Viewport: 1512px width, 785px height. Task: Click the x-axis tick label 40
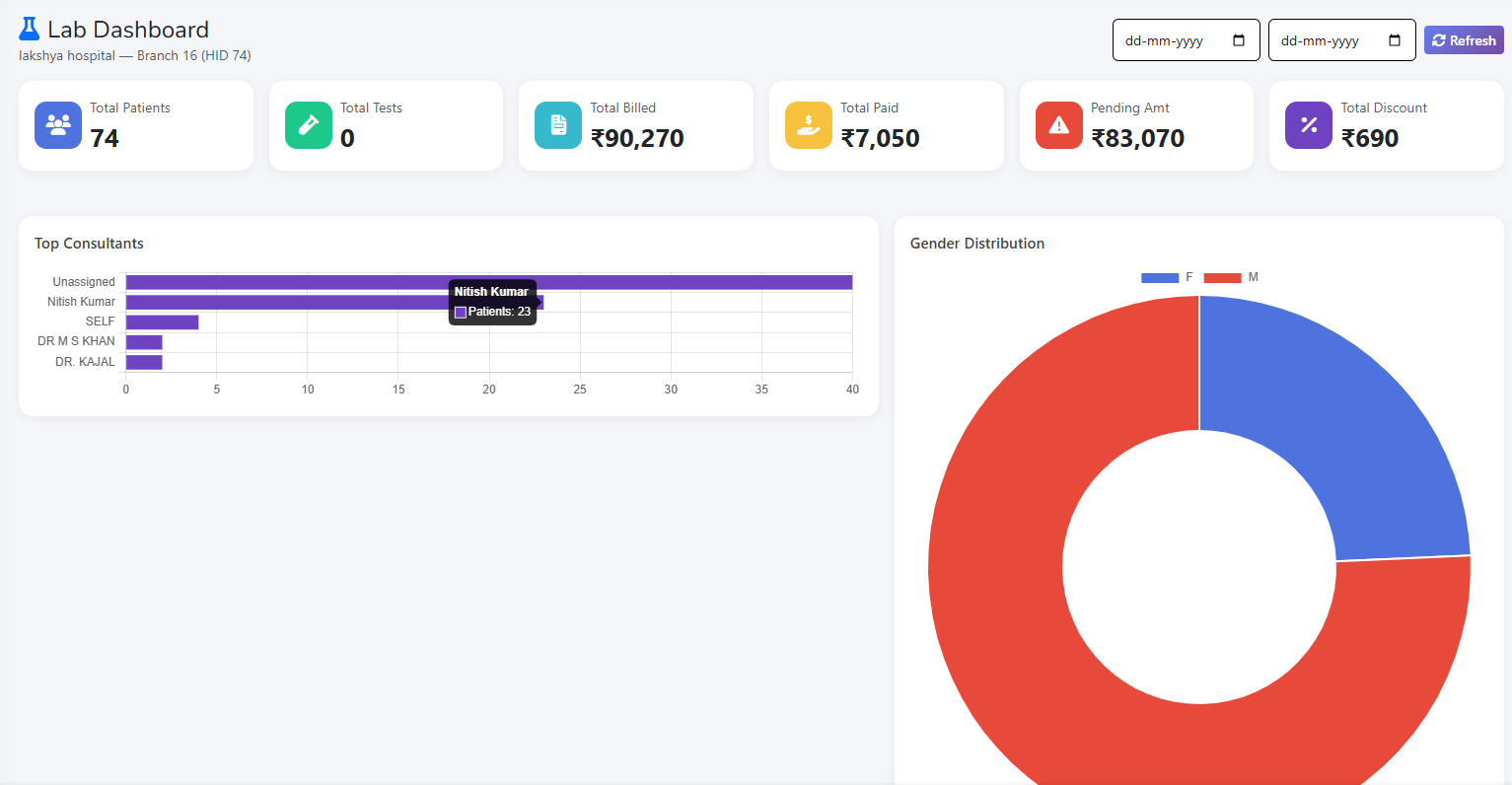coord(852,390)
